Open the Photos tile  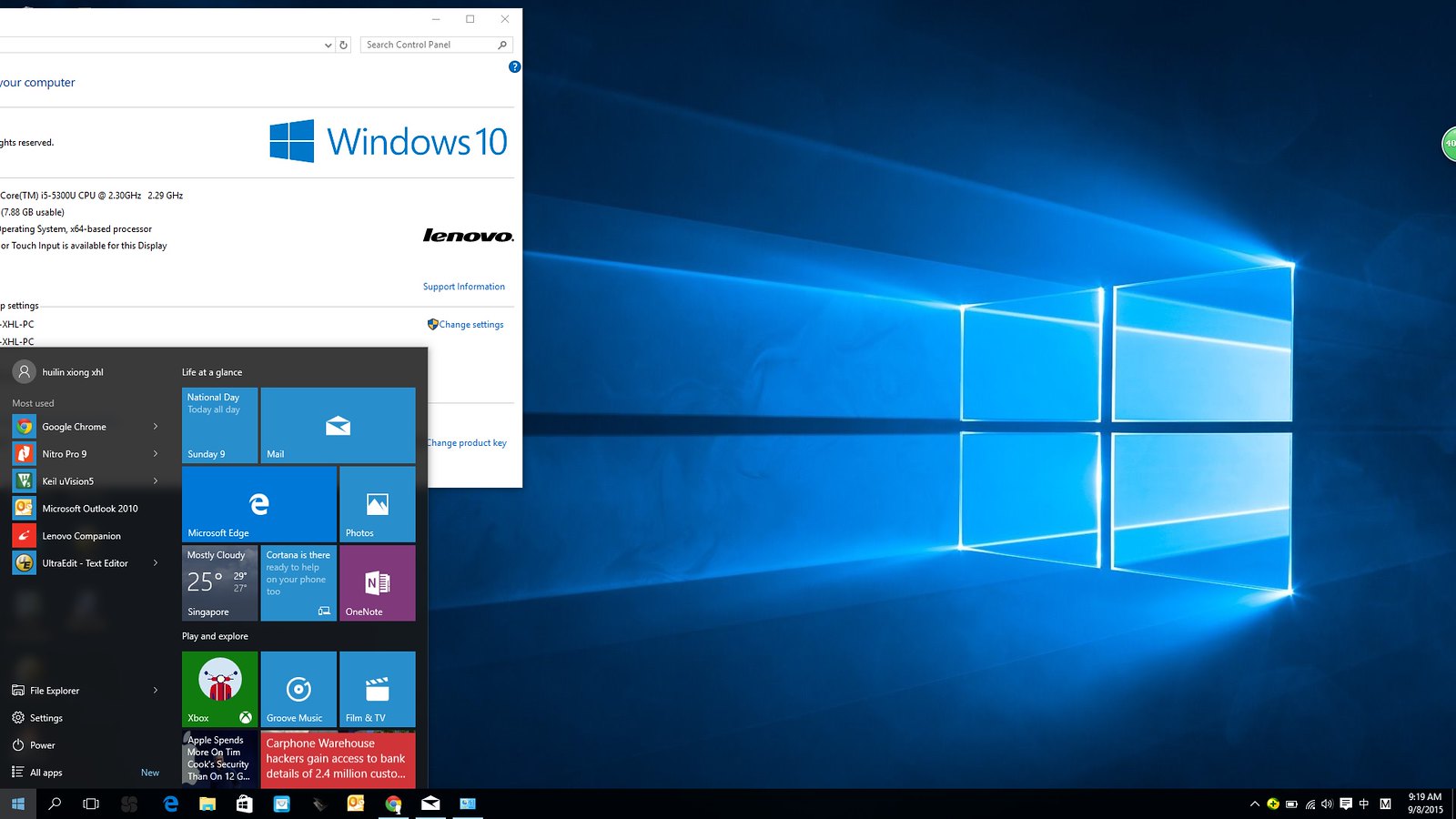click(x=378, y=504)
